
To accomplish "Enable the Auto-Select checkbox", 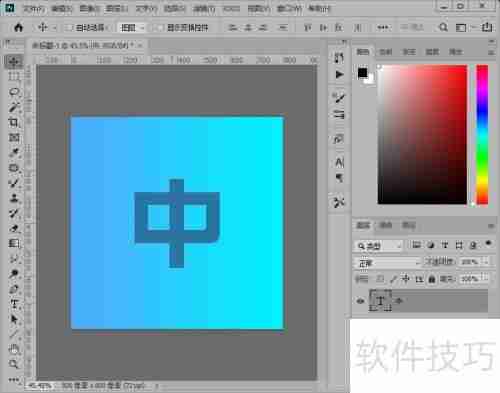I will tap(69, 28).
